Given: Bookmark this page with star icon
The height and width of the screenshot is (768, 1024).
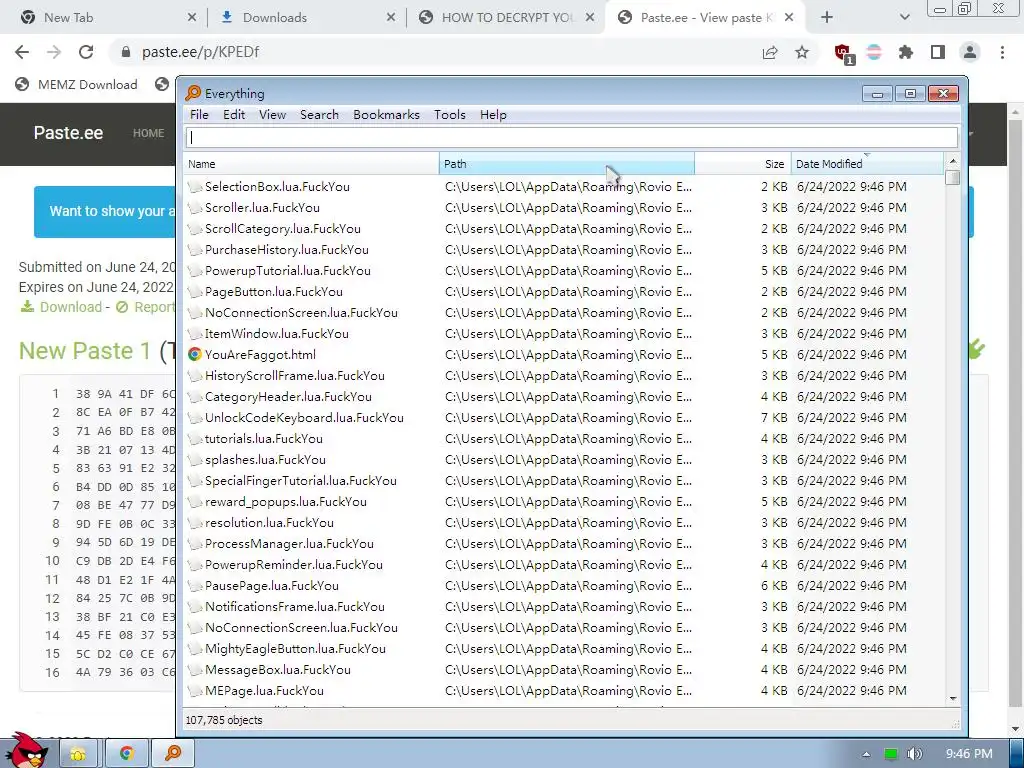Looking at the screenshot, I should tap(802, 52).
